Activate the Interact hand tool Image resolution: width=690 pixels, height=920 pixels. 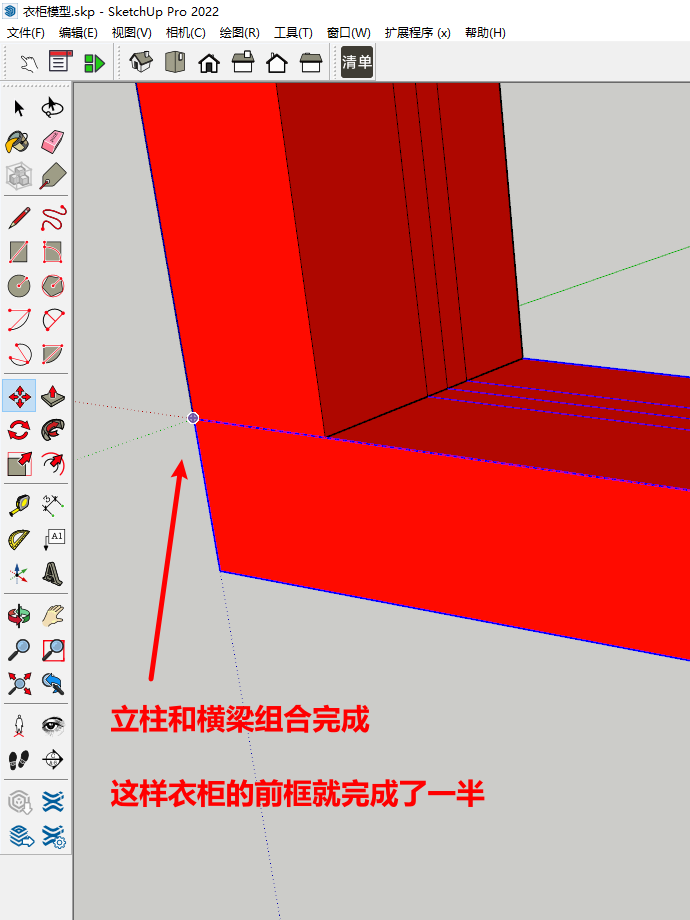[28, 62]
